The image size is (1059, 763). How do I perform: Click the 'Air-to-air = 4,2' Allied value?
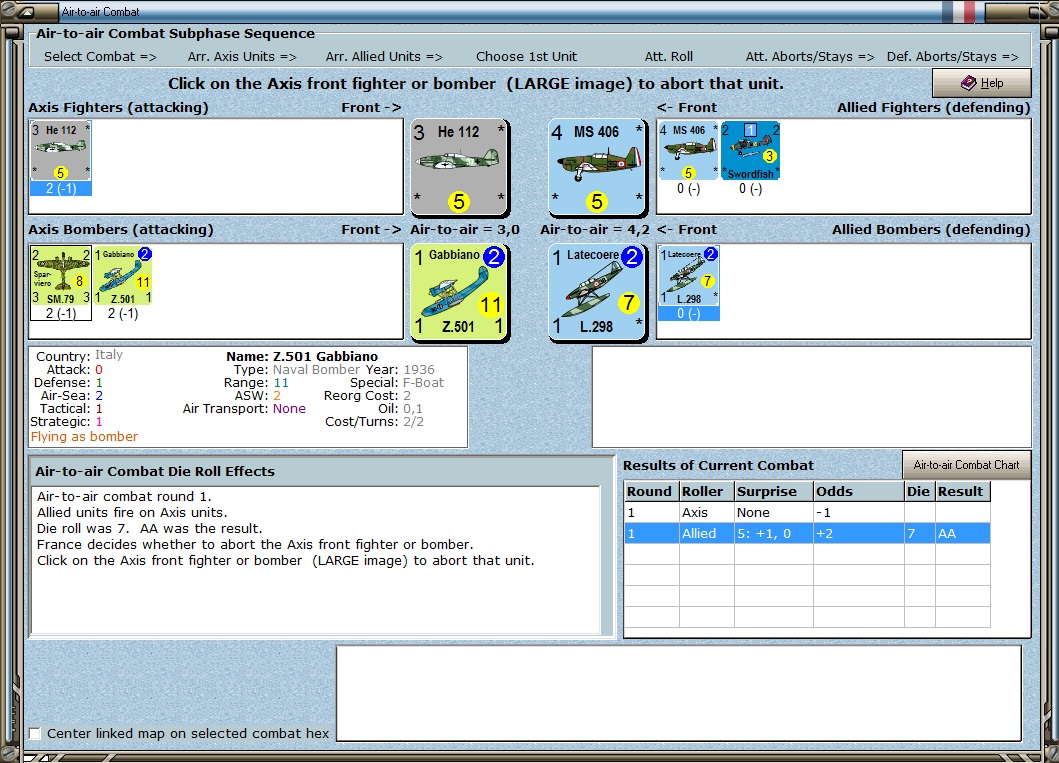(595, 230)
